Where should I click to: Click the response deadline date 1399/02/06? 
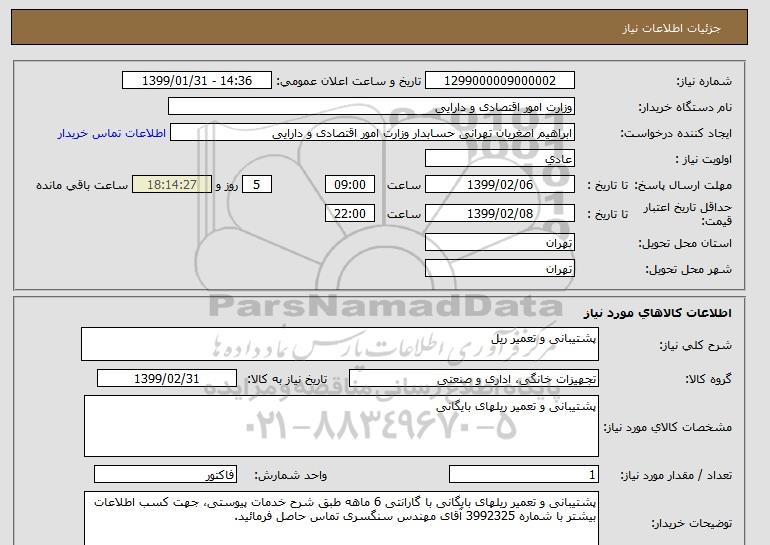(499, 185)
